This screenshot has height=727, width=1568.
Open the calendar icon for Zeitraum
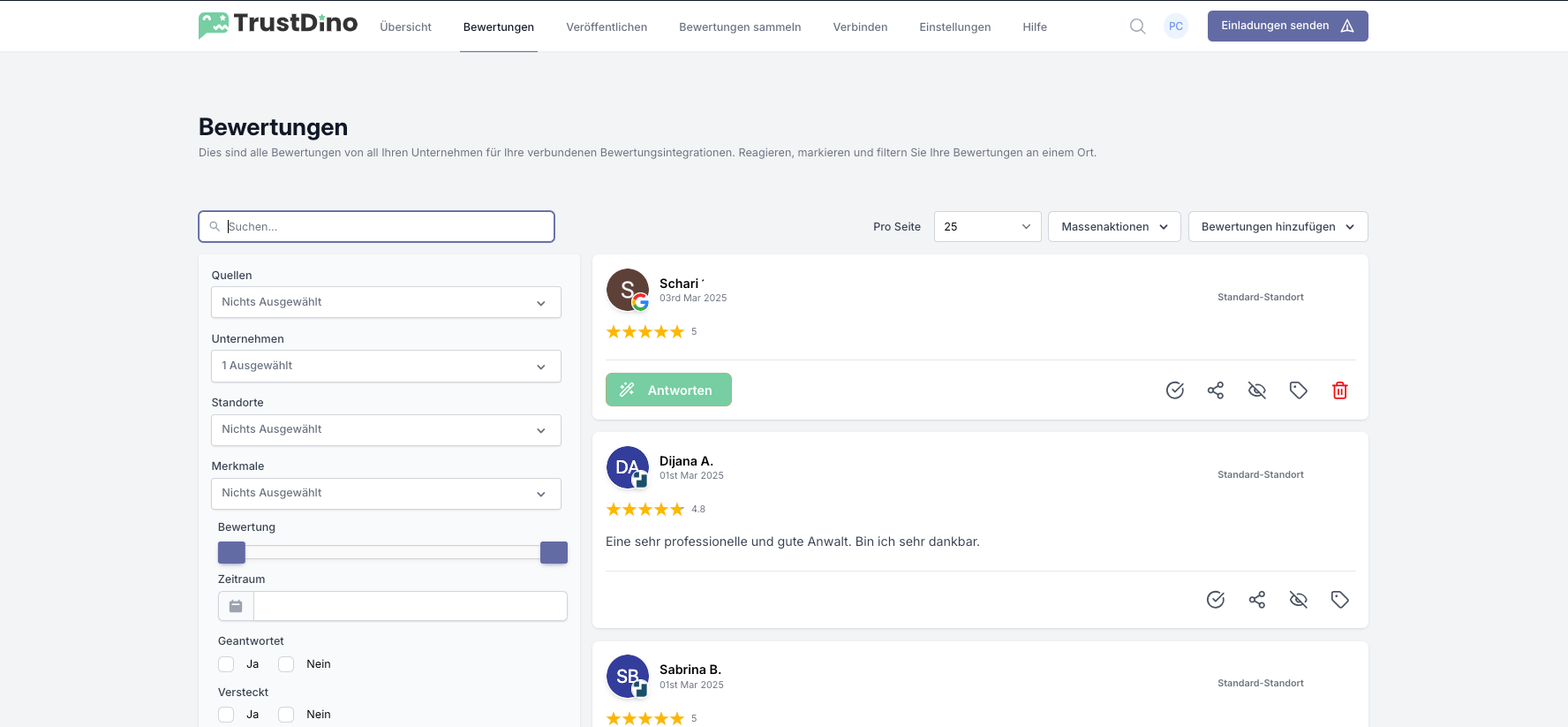point(236,606)
